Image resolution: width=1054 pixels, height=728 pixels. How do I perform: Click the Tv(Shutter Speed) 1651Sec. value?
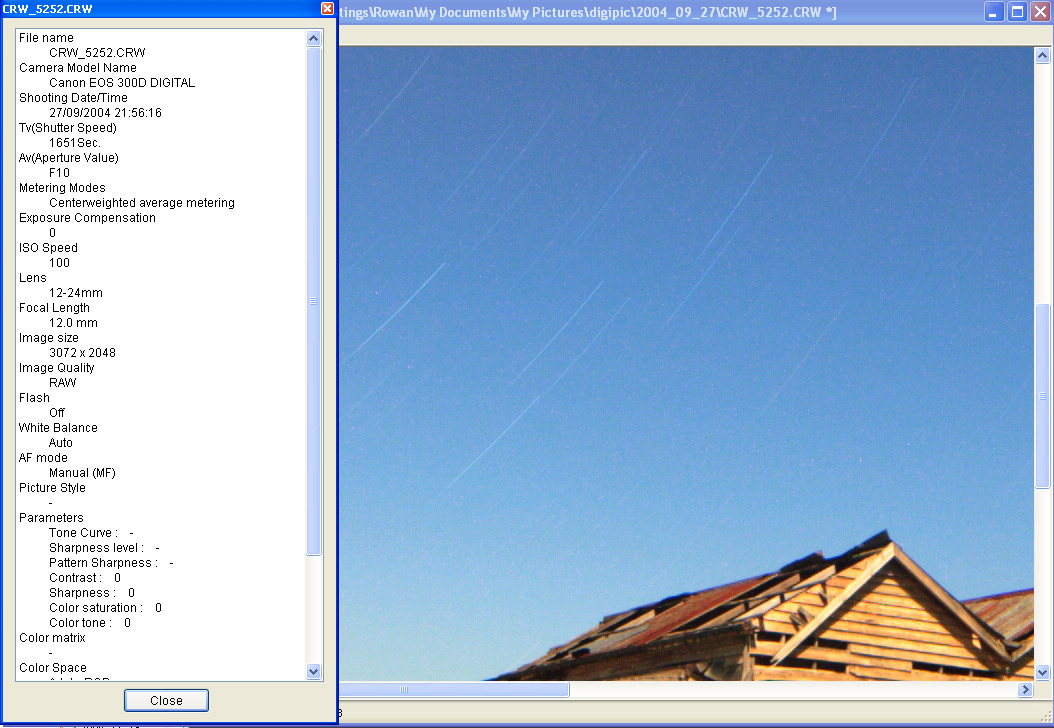(x=75, y=143)
